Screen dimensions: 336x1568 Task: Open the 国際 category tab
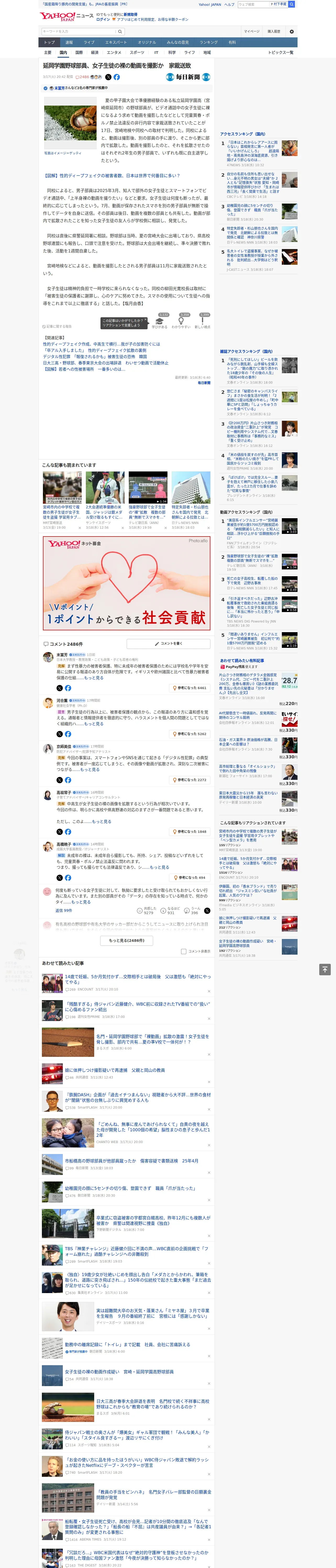[79, 52]
